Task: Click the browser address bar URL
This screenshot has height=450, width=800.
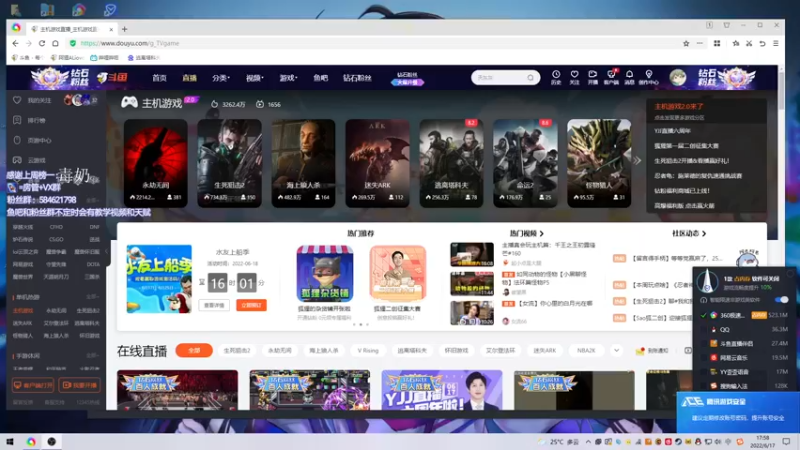Action: pos(130,43)
